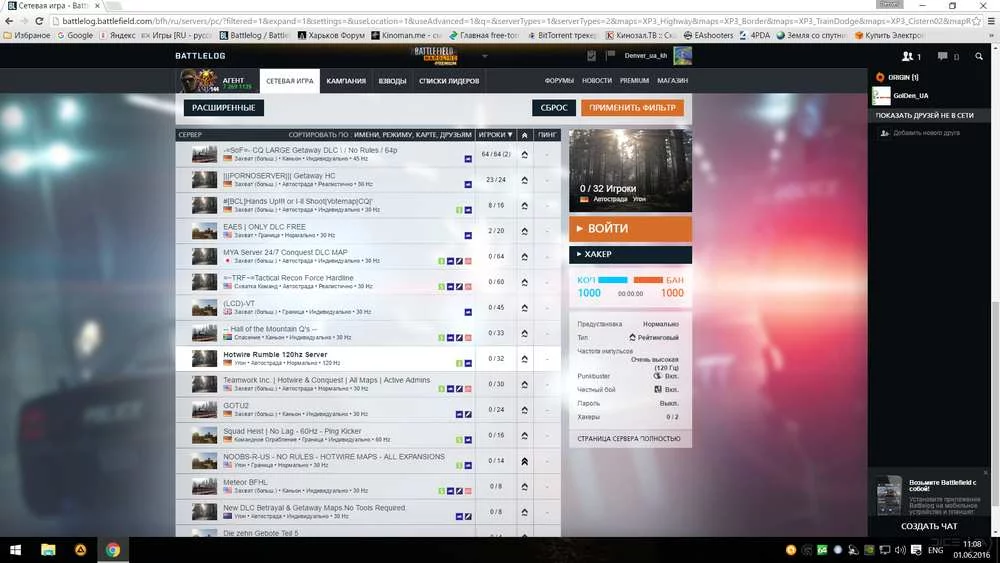This screenshot has height=563, width=1000.
Task: Open 4PDA bookmark
Action: point(754,36)
